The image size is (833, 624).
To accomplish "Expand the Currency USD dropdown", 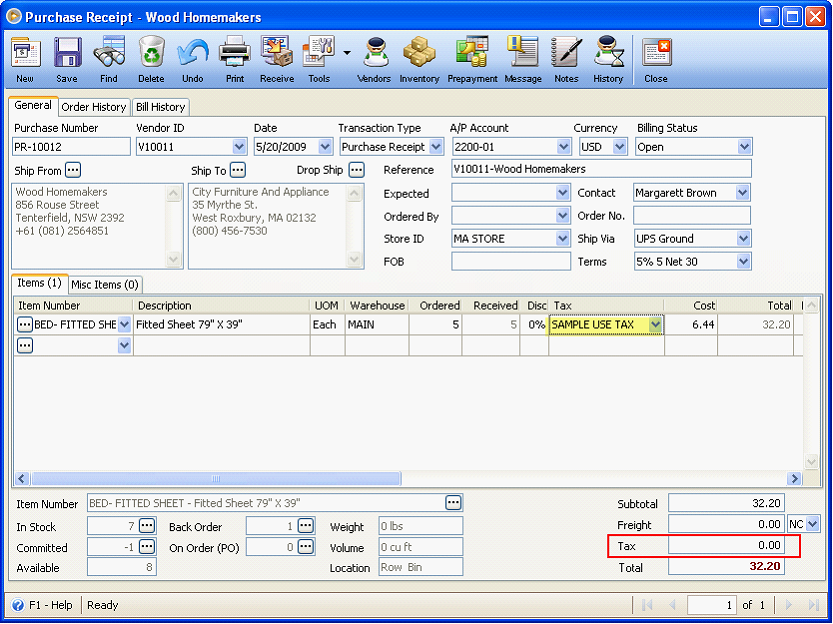I will [620, 147].
